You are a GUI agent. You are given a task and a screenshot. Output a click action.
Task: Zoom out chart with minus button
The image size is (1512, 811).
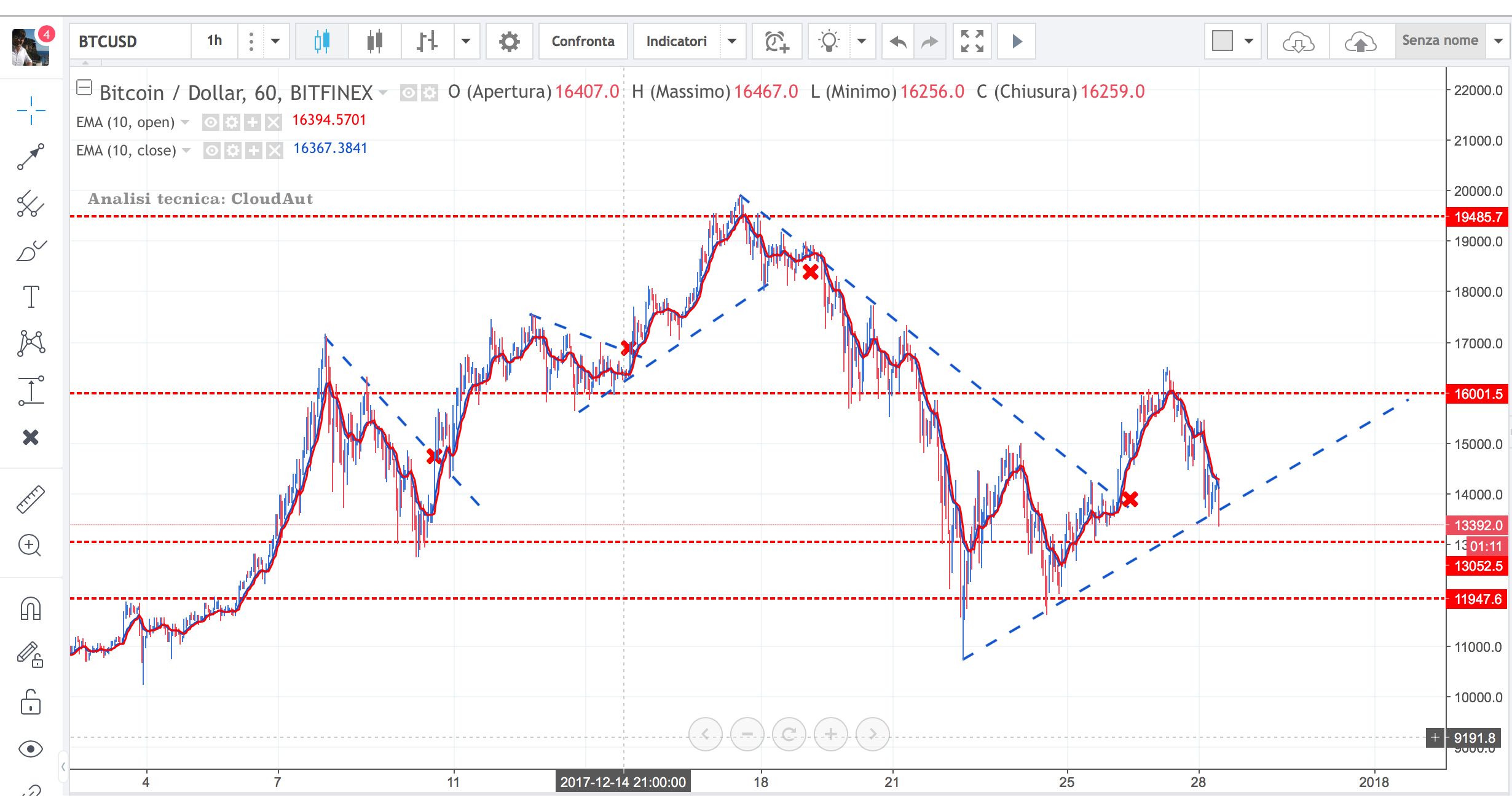coord(747,734)
